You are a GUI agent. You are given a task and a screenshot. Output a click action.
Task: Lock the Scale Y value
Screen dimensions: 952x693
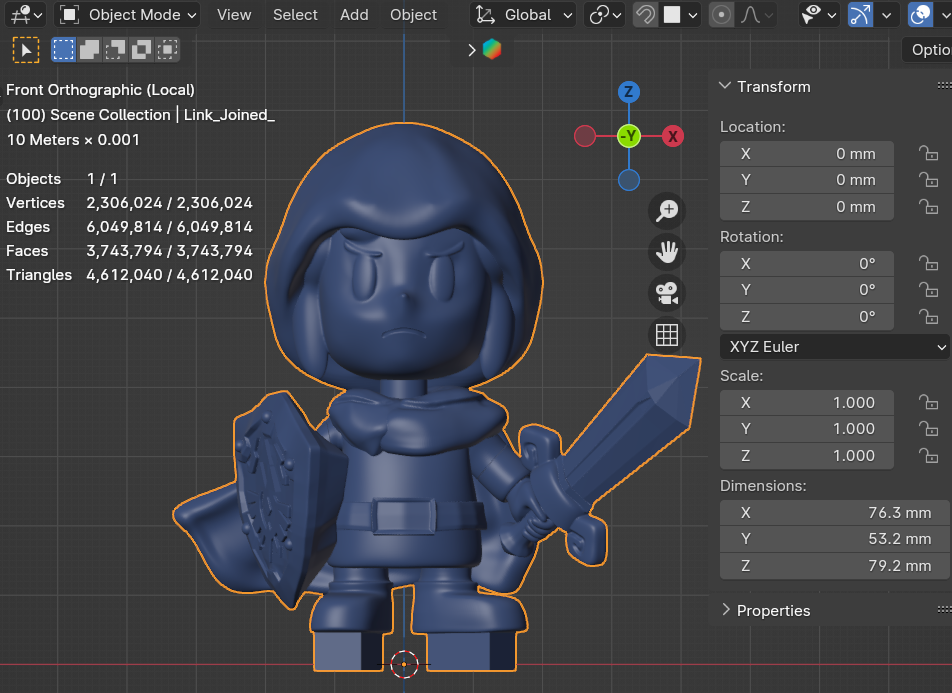(928, 429)
